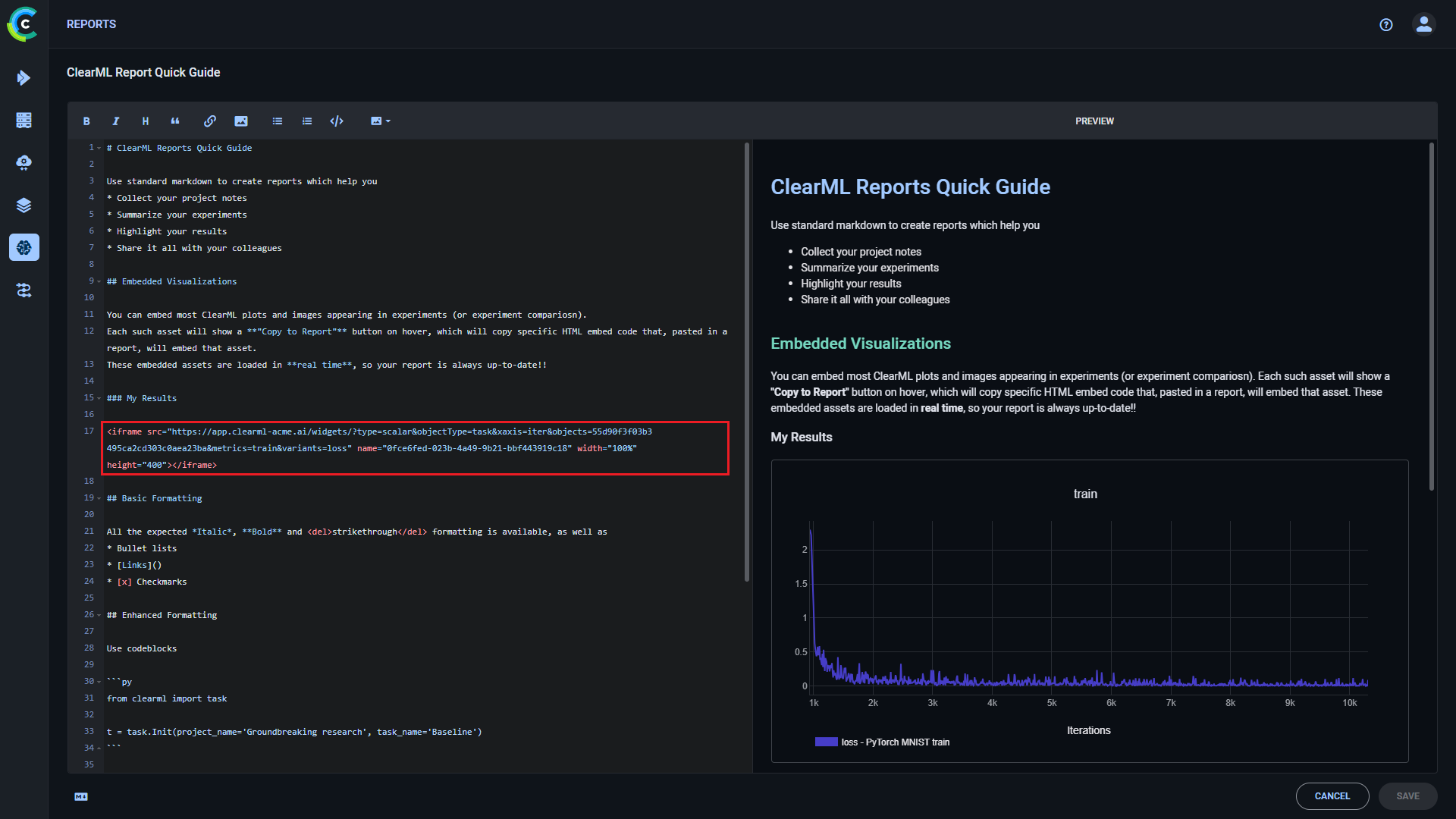Image resolution: width=1456 pixels, height=819 pixels.
Task: Insert a hyperlink using the link icon
Action: [x=210, y=121]
